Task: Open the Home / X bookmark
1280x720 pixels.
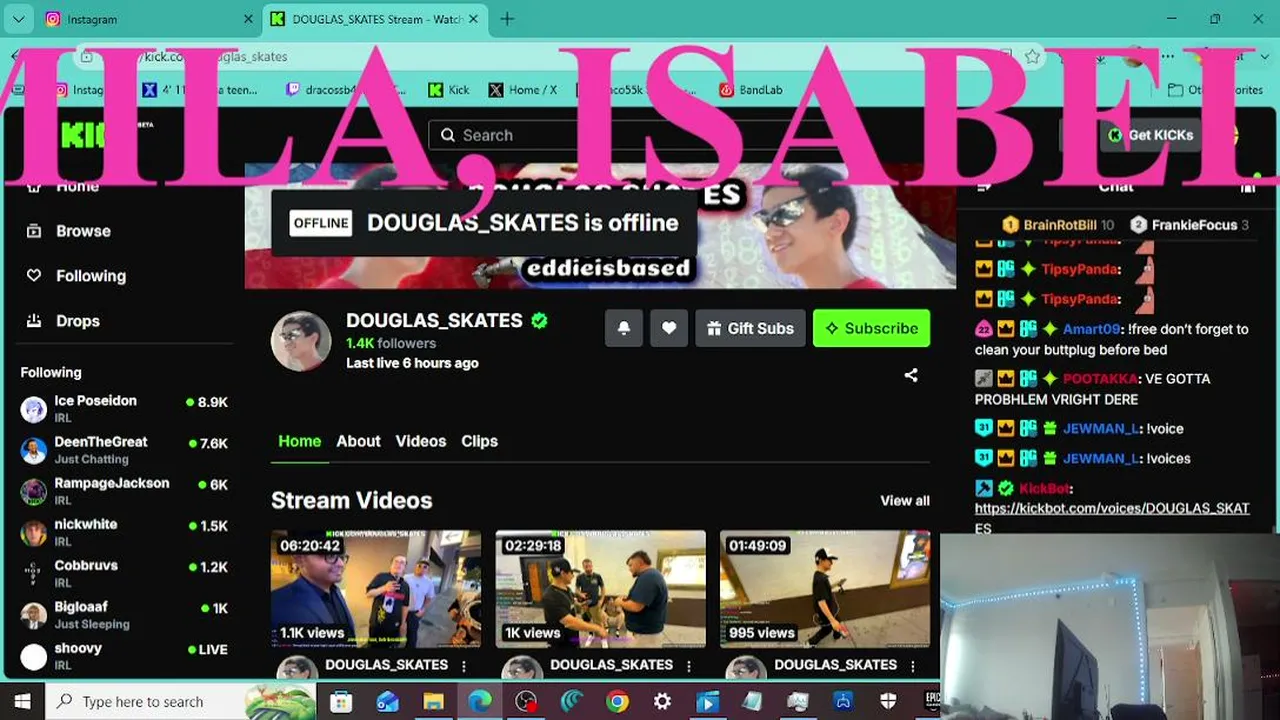Action: coord(523,90)
